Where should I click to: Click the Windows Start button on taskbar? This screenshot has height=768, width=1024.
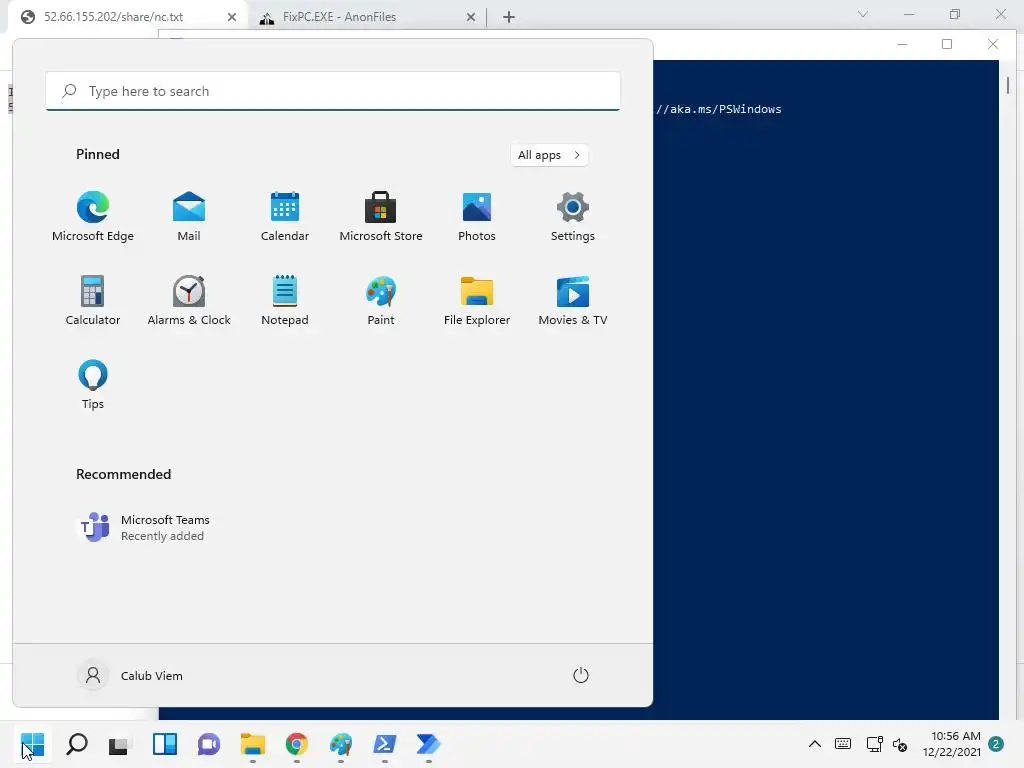tap(32, 744)
